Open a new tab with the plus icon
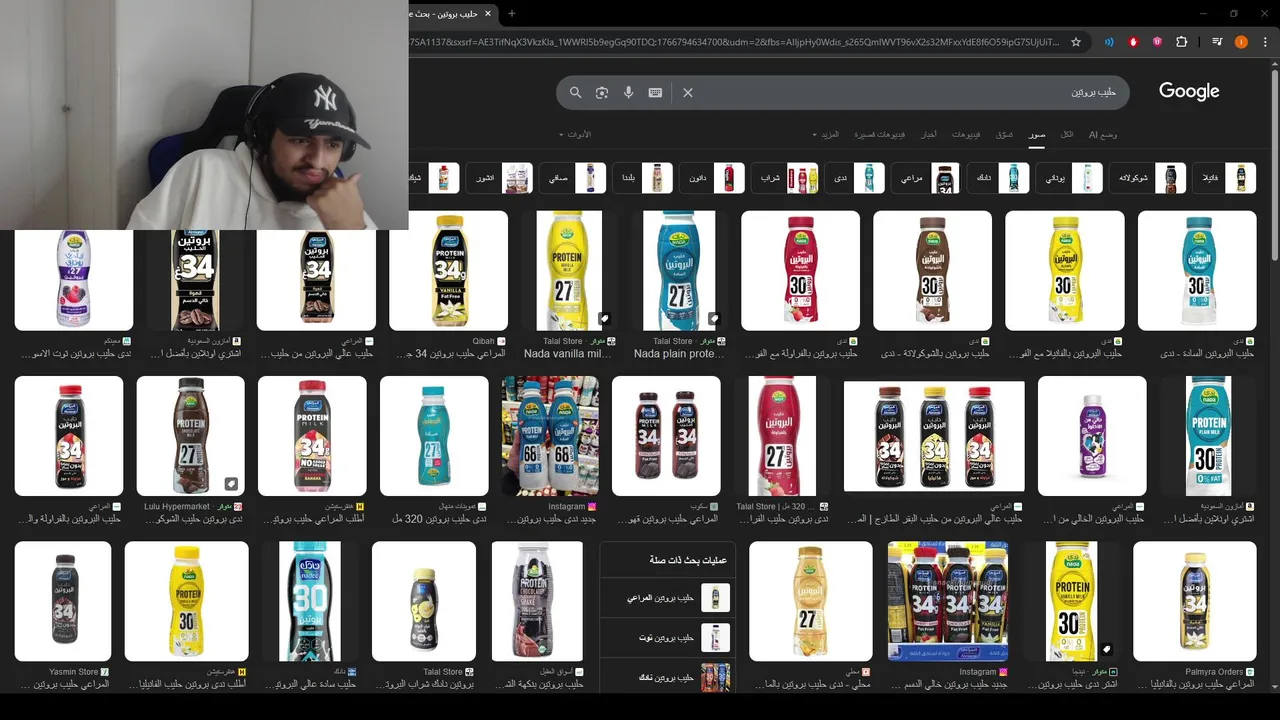1280x720 pixels. (x=511, y=13)
